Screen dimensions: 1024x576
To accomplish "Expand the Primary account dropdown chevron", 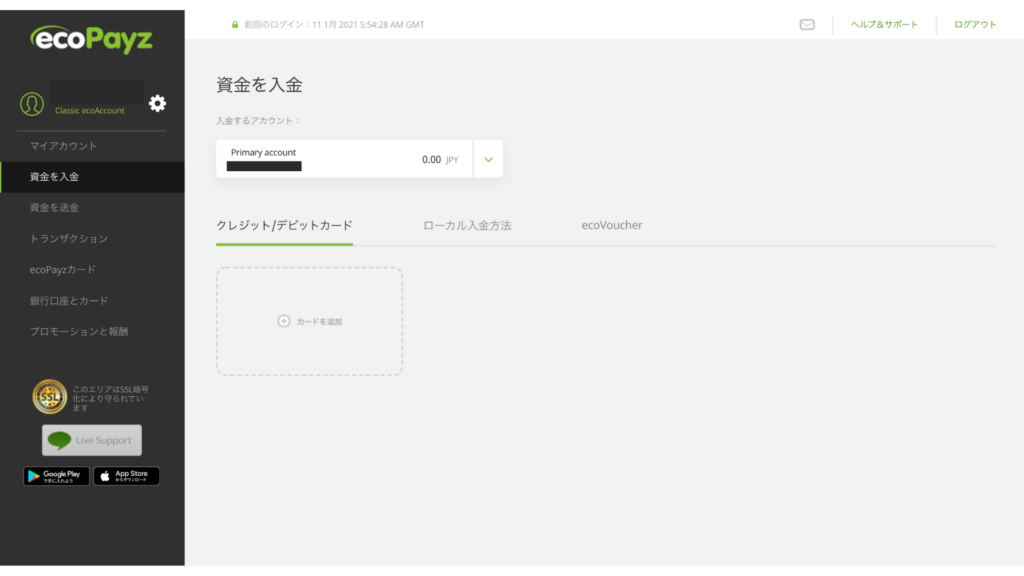I will 488,159.
